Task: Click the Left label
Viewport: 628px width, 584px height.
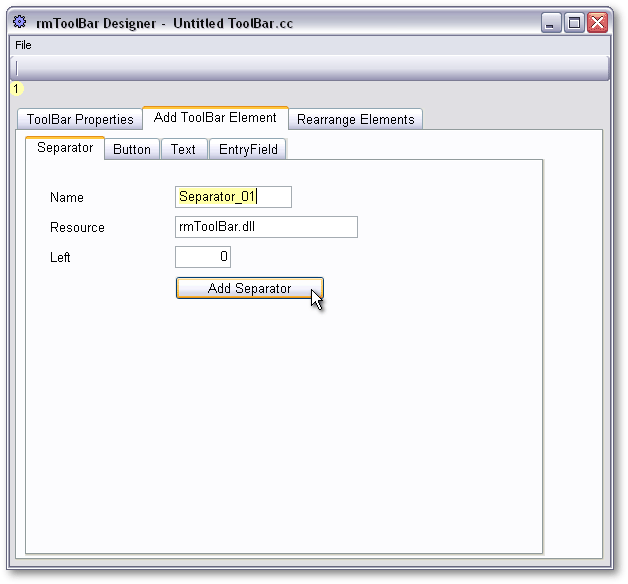Action: coord(60,257)
